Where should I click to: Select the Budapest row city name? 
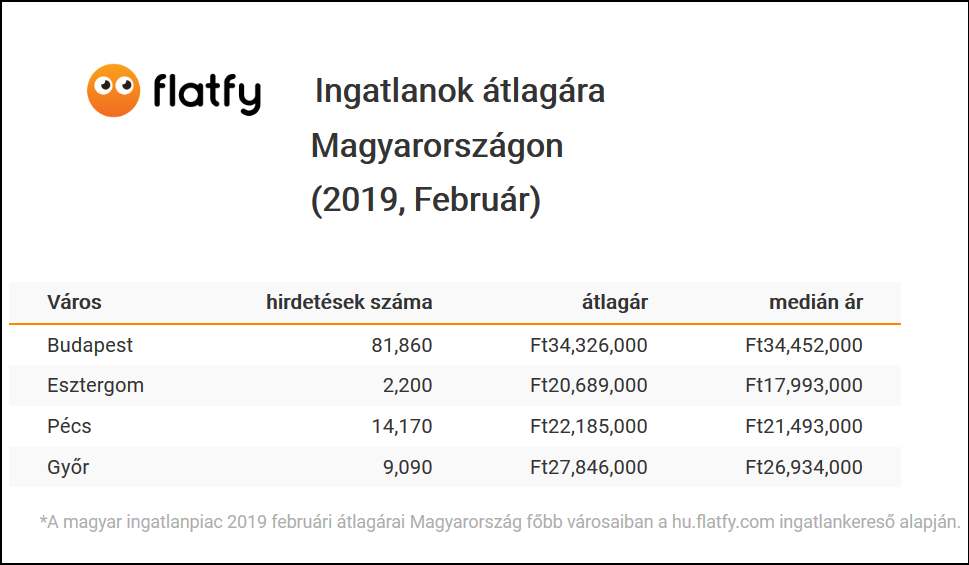[90, 345]
